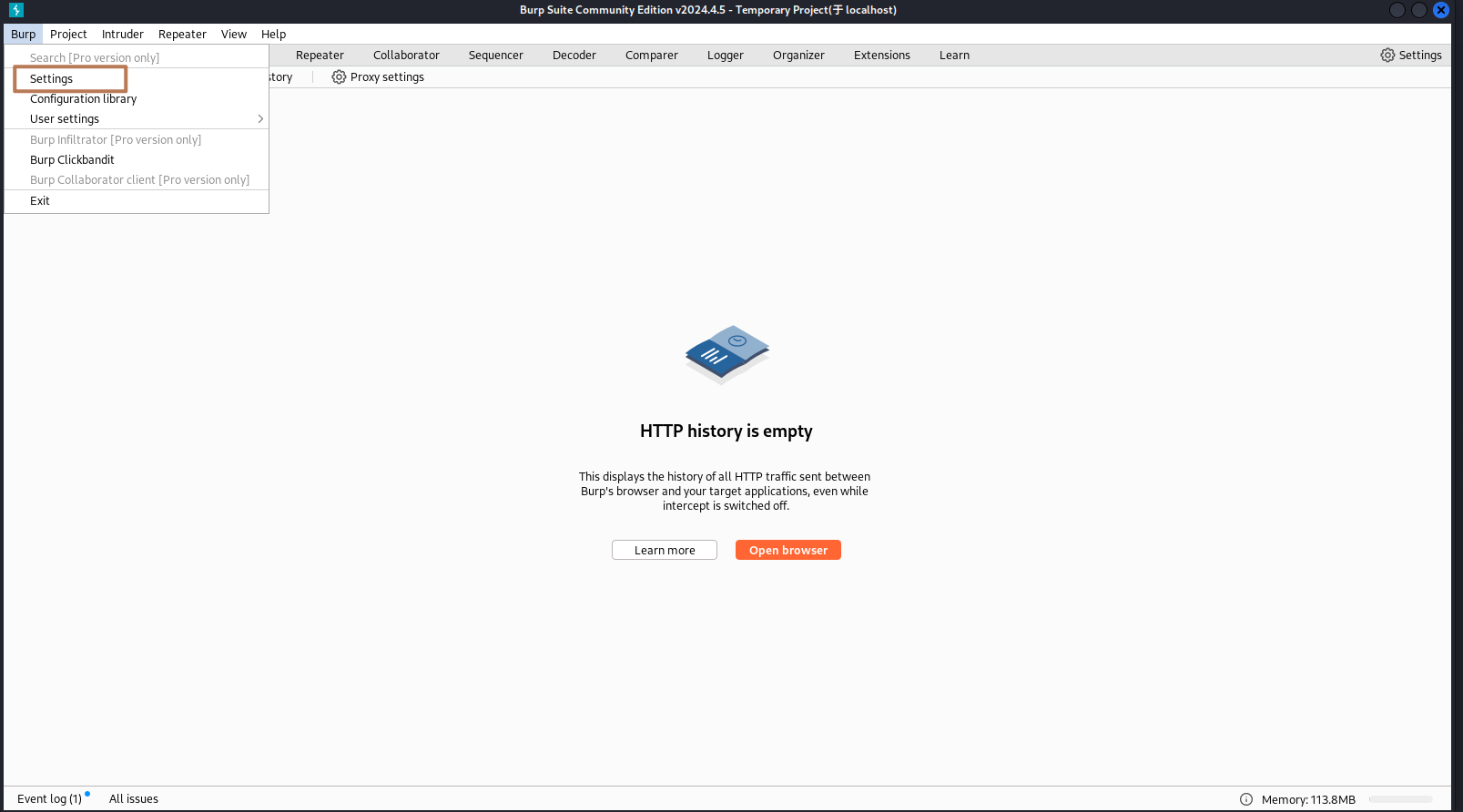Select Settings in the Burp menu
Viewport: 1463px width, 812px height.
tap(52, 79)
